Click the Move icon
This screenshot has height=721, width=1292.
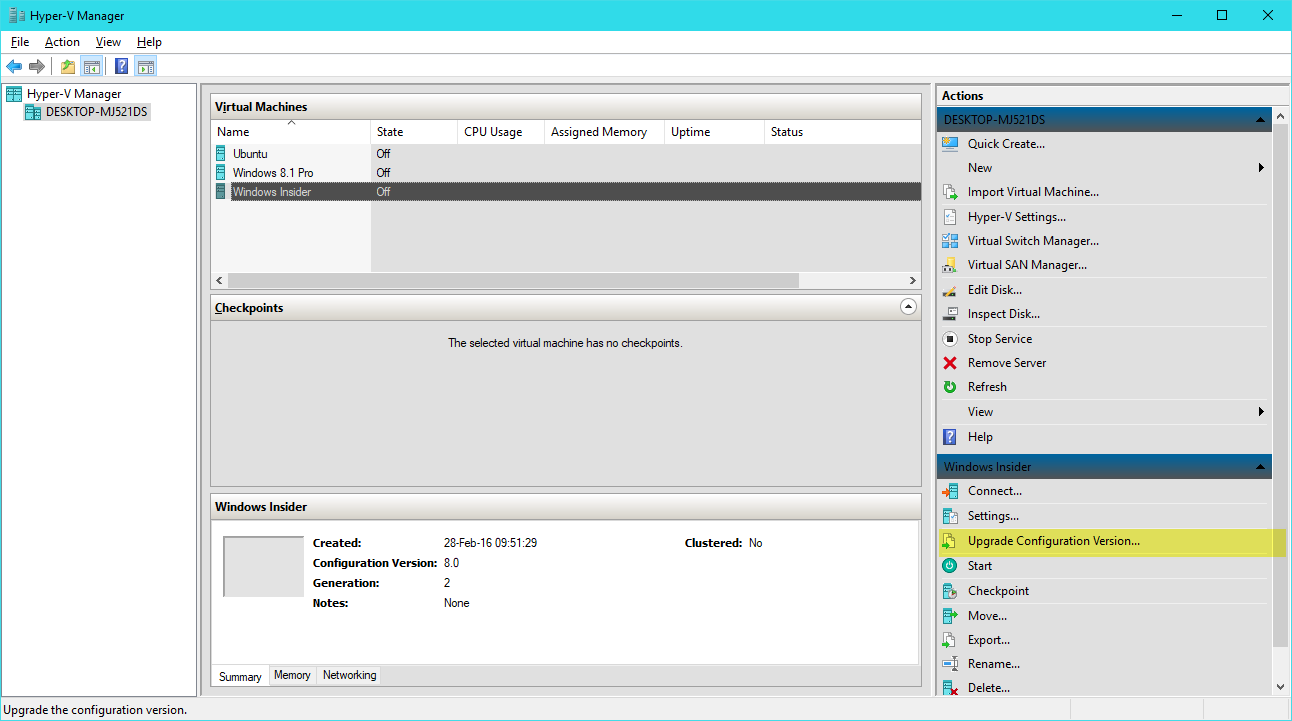(x=950, y=616)
